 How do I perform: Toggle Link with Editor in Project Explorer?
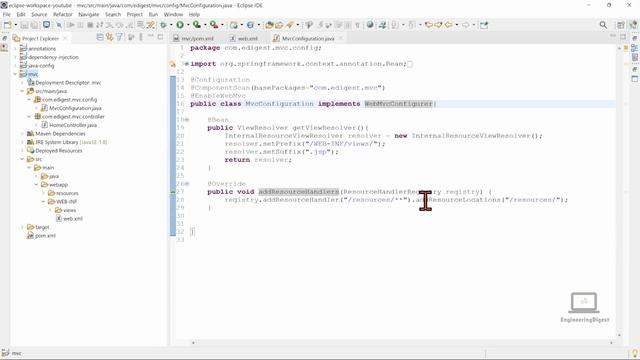click(109, 38)
